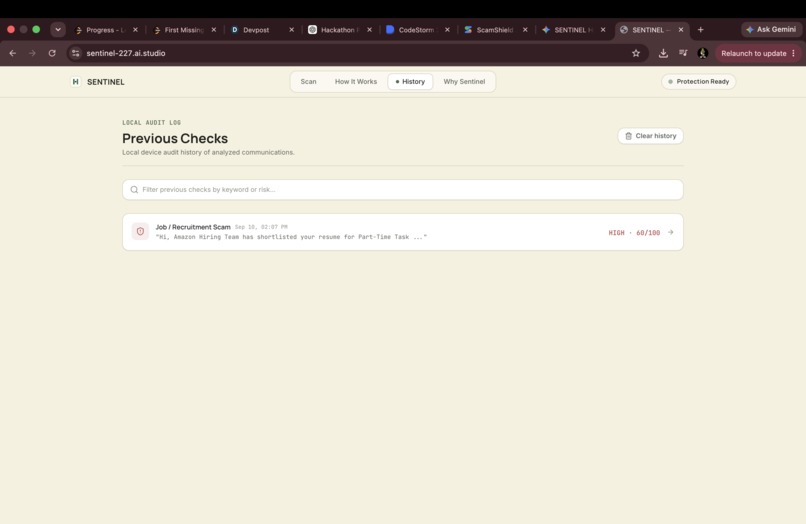Expand the tab search dropdown
The image size is (806, 524).
click(58, 30)
